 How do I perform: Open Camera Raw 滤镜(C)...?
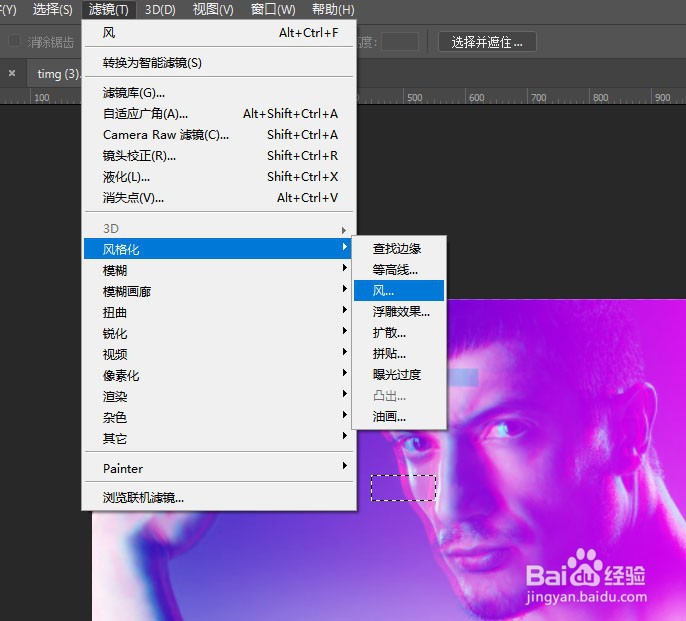pyautogui.click(x=219, y=135)
